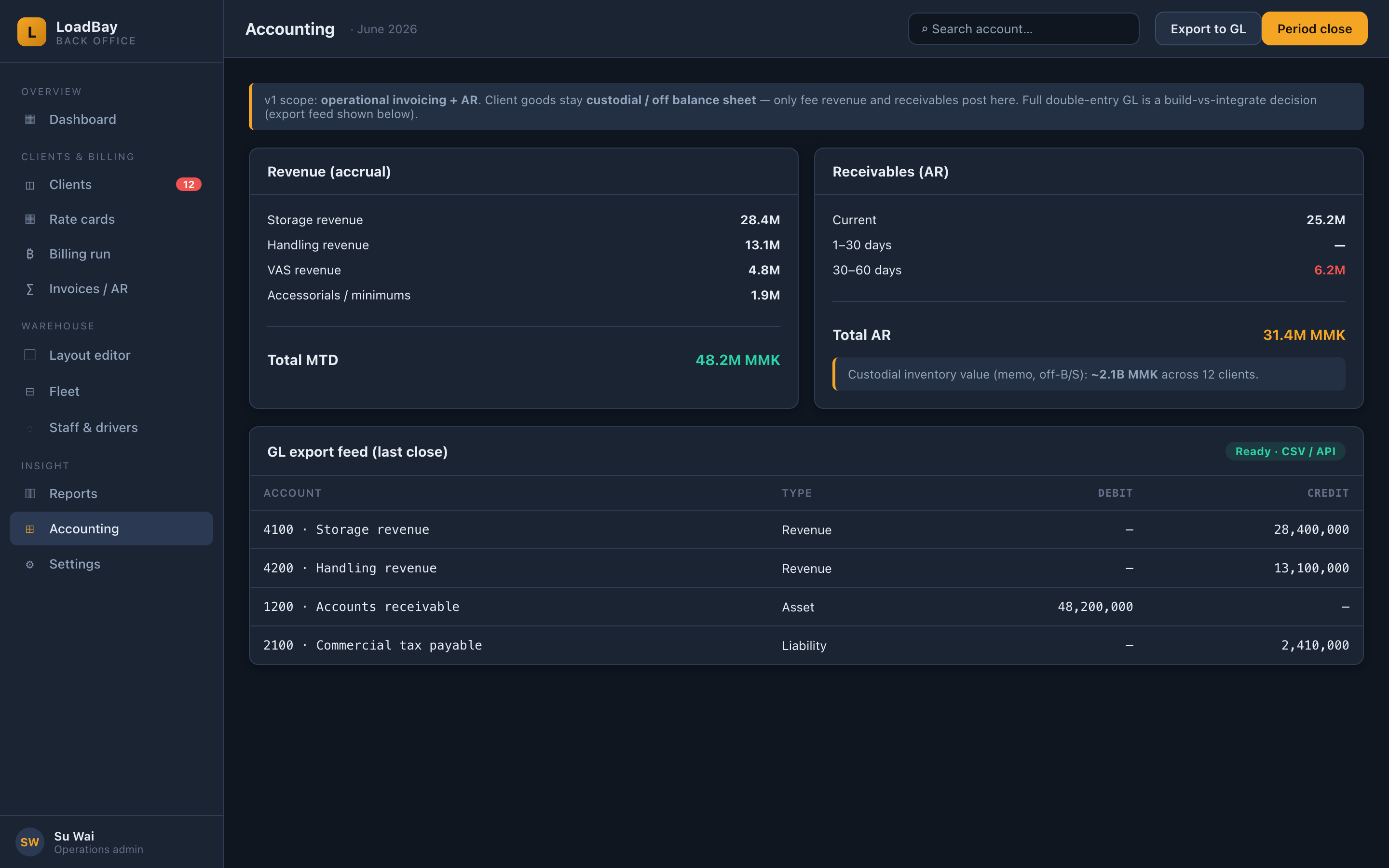The width and height of the screenshot is (1389, 868).
Task: Click Total AR 31.4M MMK amount
Action: point(1304,335)
